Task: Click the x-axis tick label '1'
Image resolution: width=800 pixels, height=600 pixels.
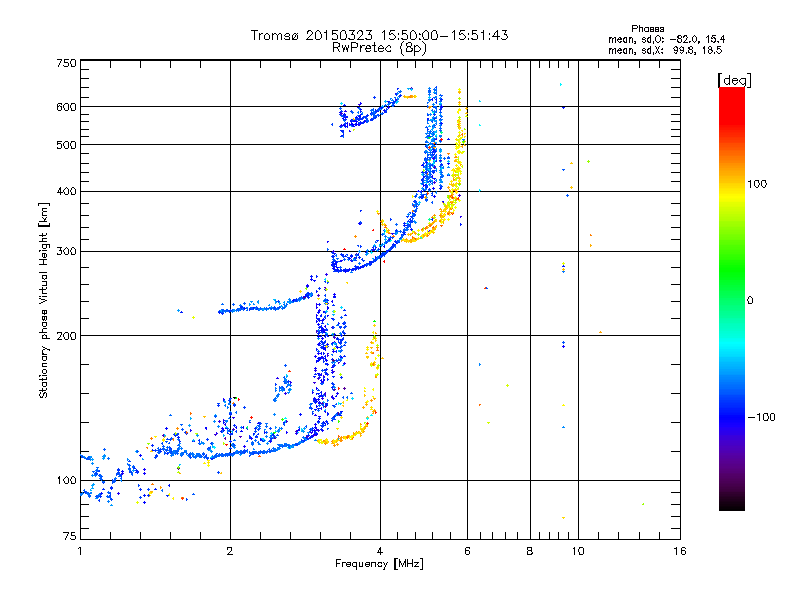Action: [x=80, y=551]
